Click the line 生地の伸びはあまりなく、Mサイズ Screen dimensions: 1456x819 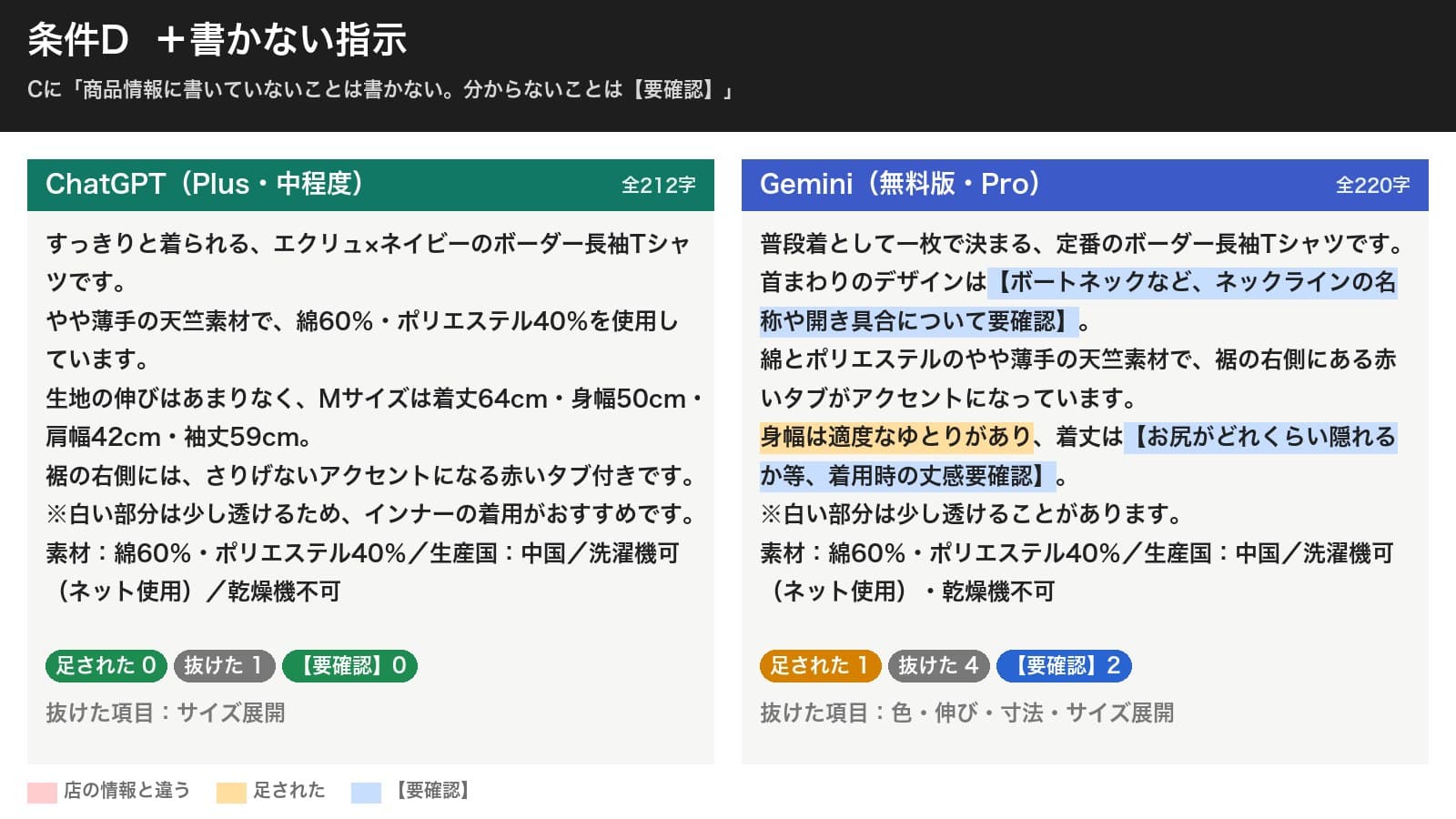pos(375,399)
